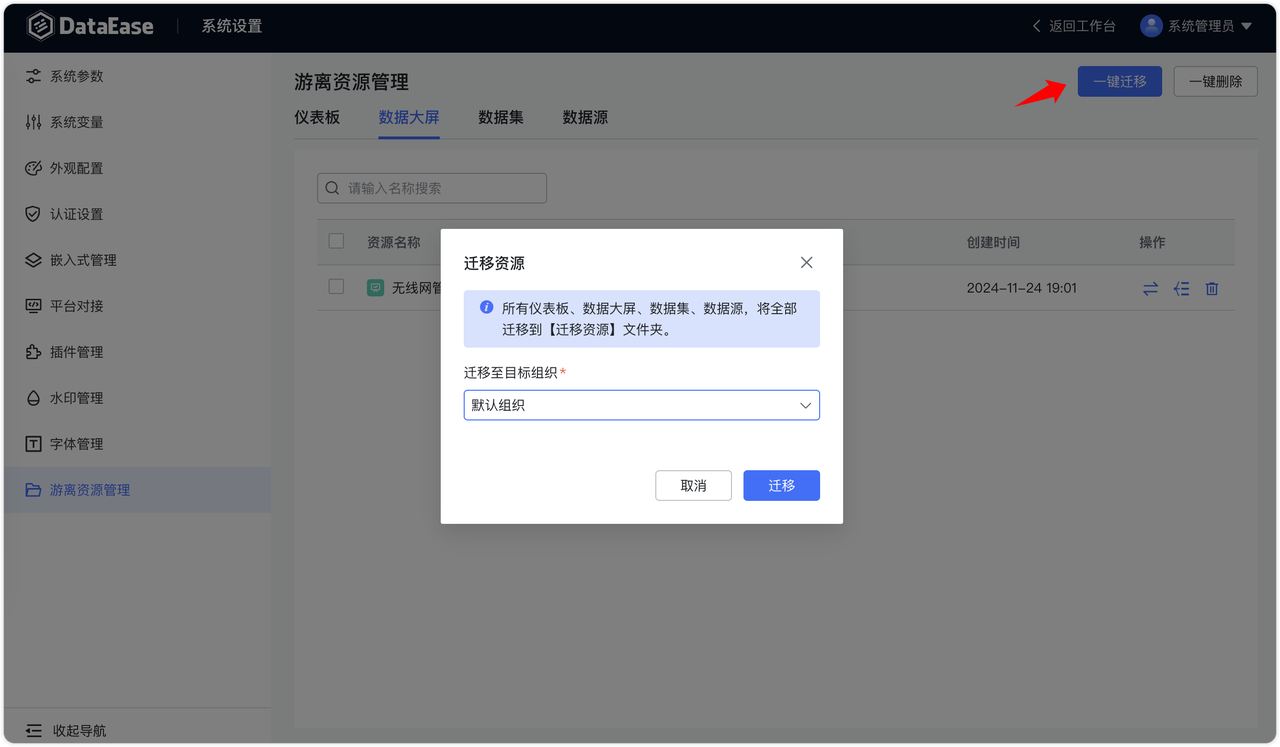Switch to 仪表板 tab
Viewport: 1280px width, 747px height.
(x=317, y=117)
